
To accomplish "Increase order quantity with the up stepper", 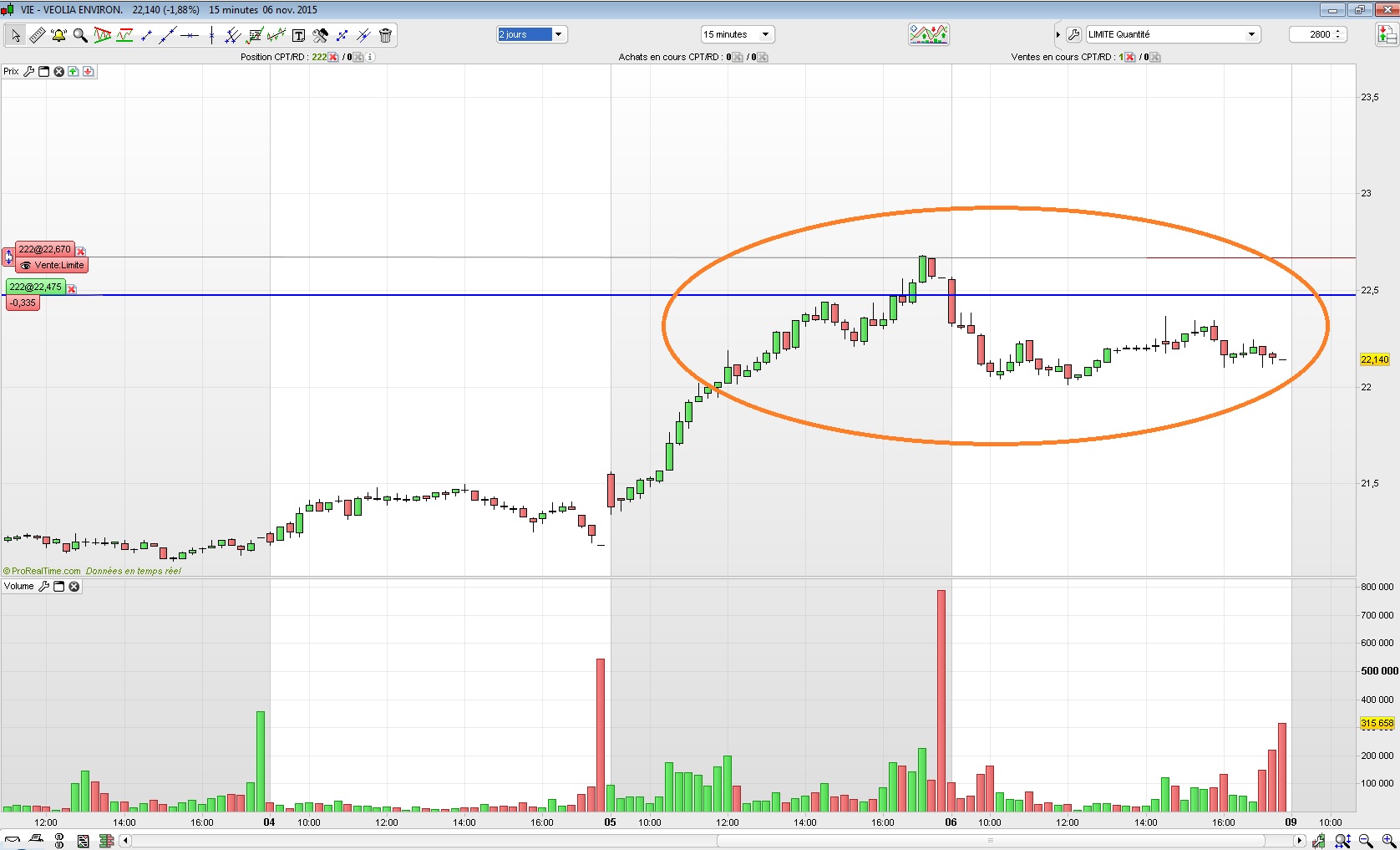I will coord(1338,31).
